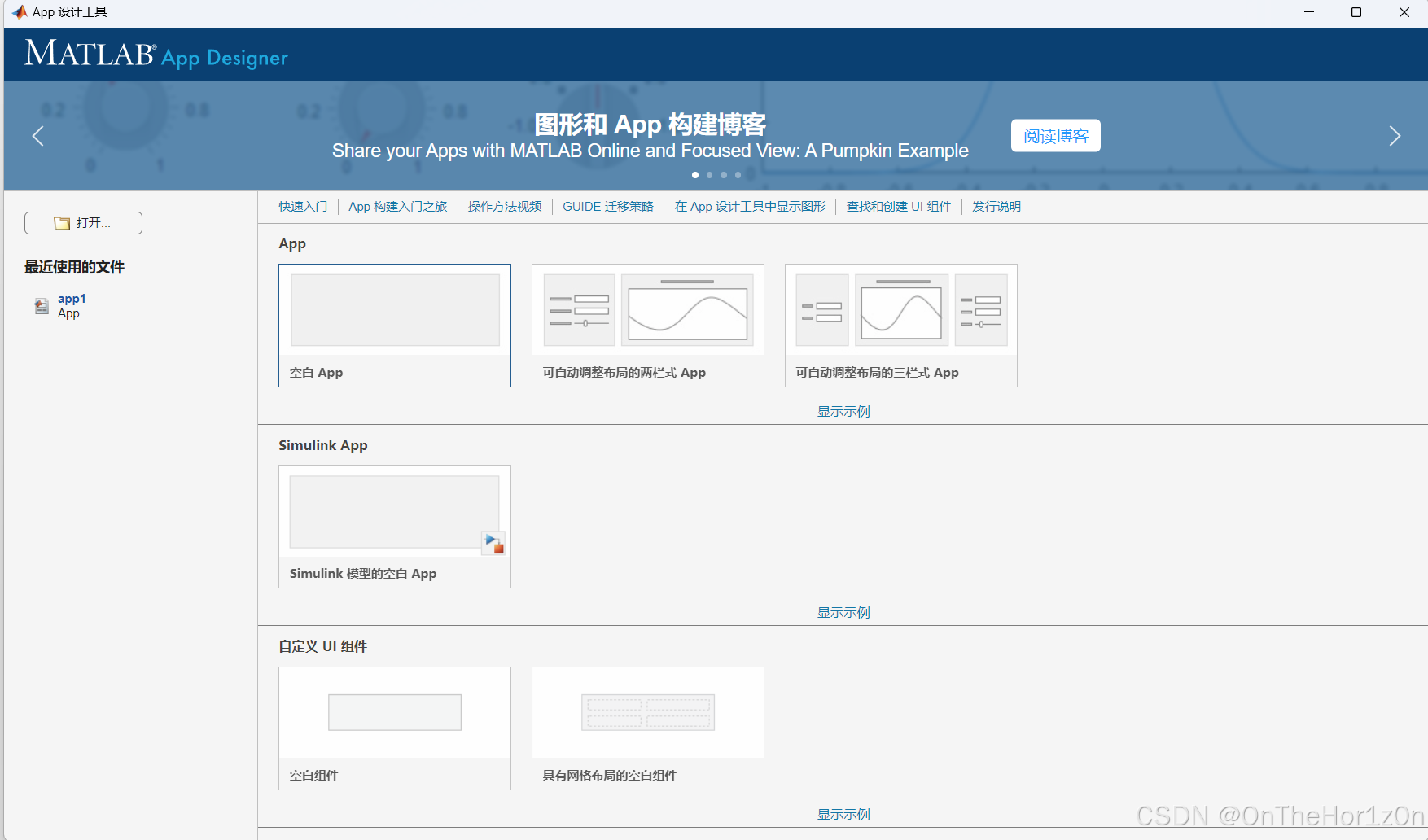Open the 快速入门 link
This screenshot has height=840, width=1428.
click(303, 207)
